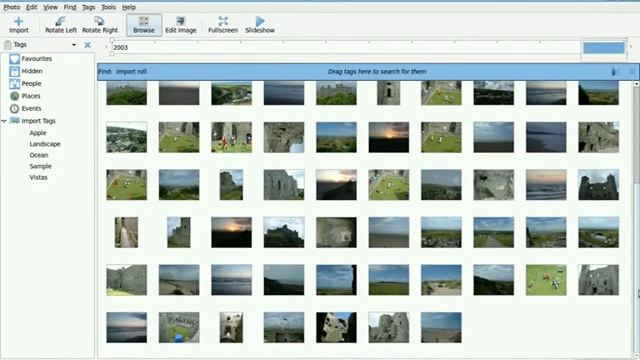Open the Tags sidebar dropdown
The height and width of the screenshot is (360, 640).
click(x=74, y=44)
